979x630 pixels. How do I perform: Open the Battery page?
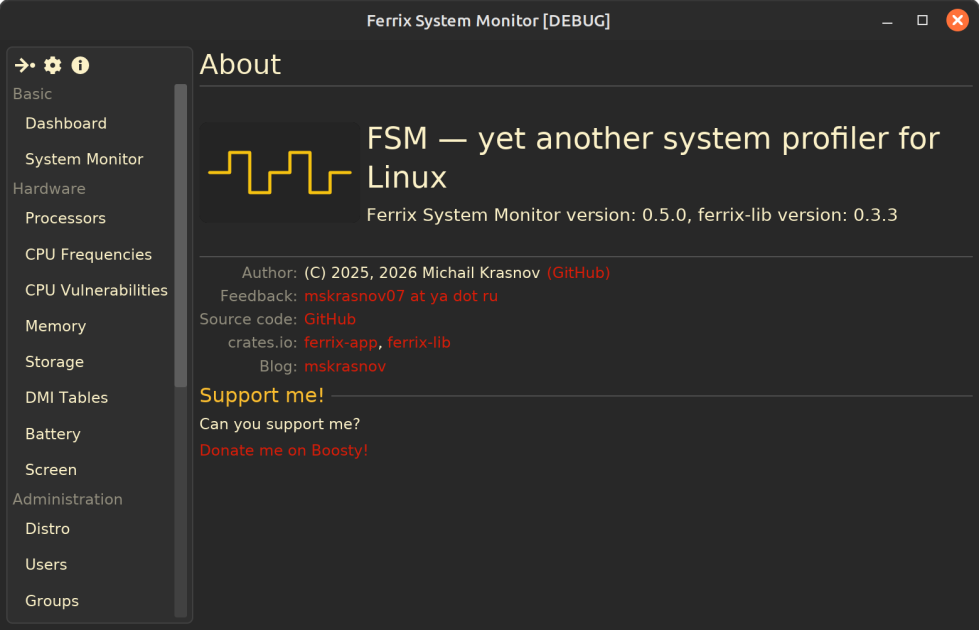coord(52,434)
